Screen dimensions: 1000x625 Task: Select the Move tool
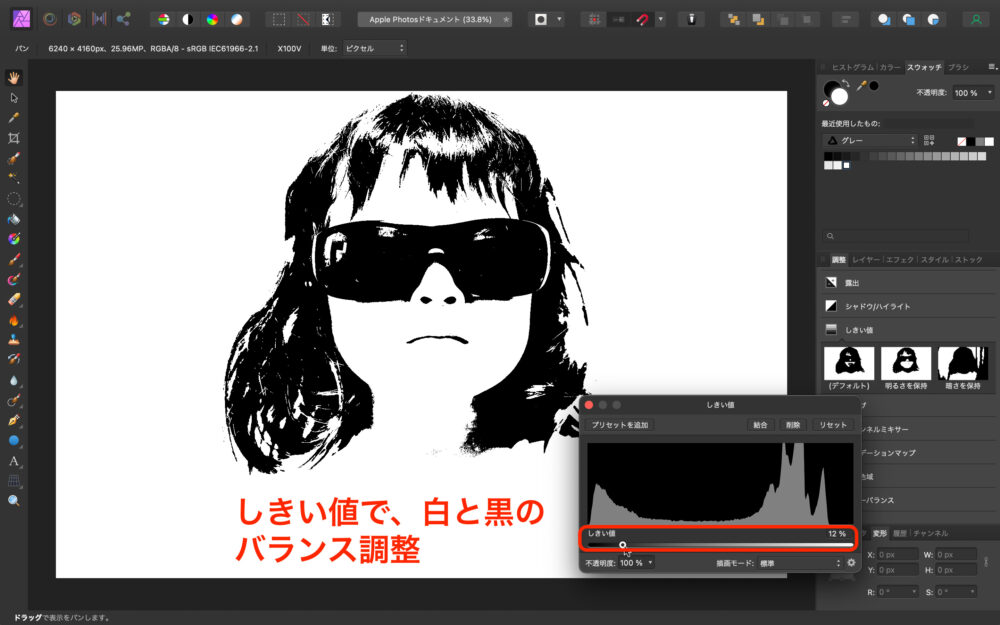[x=14, y=96]
